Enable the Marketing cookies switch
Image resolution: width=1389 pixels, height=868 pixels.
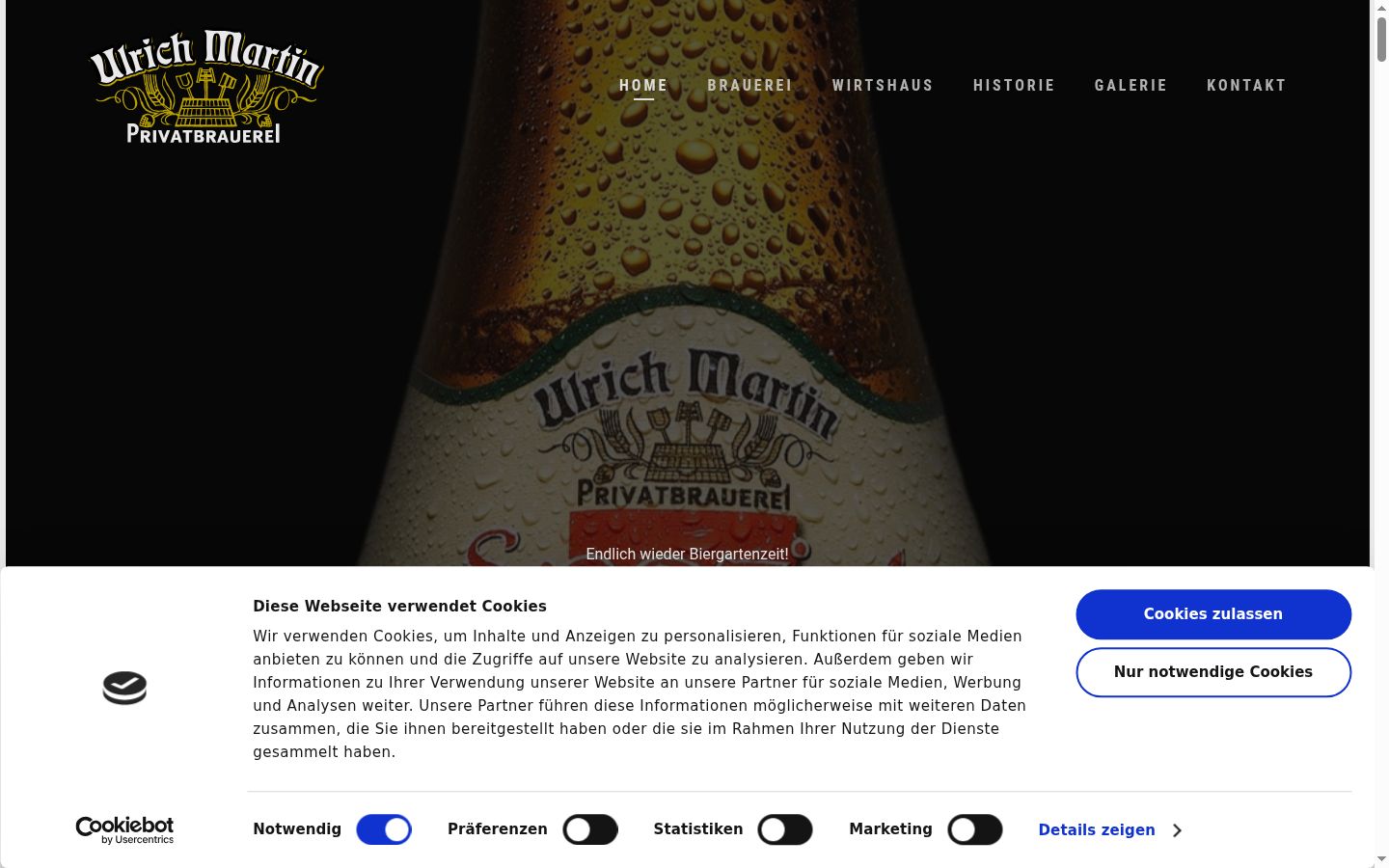(975, 829)
